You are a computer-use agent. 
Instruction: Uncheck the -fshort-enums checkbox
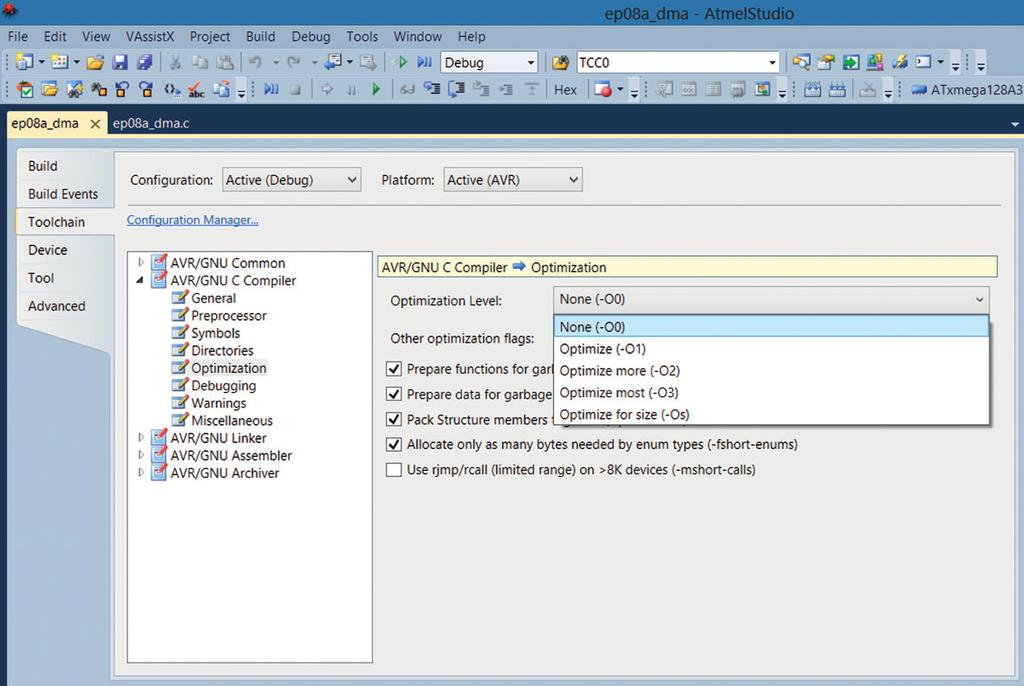[394, 444]
